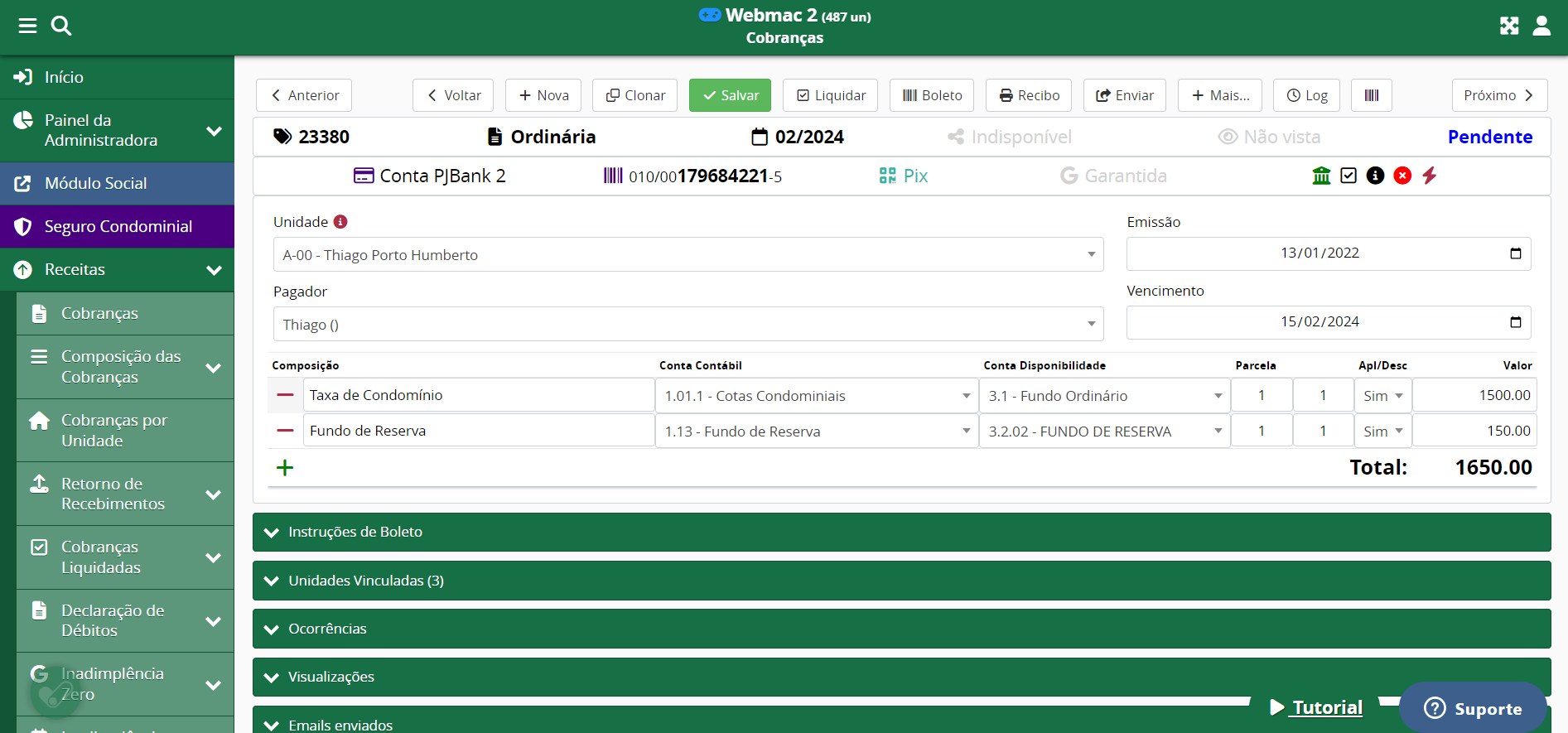Remove the Taxa de Condomínio row

click(x=285, y=395)
